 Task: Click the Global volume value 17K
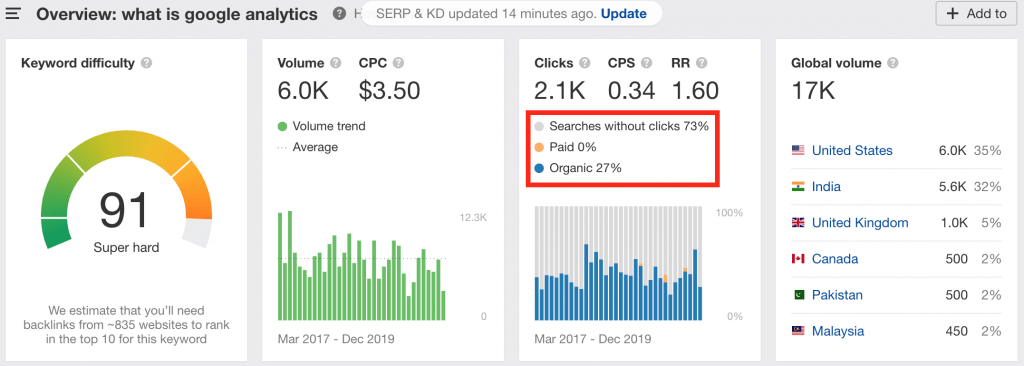pos(813,91)
